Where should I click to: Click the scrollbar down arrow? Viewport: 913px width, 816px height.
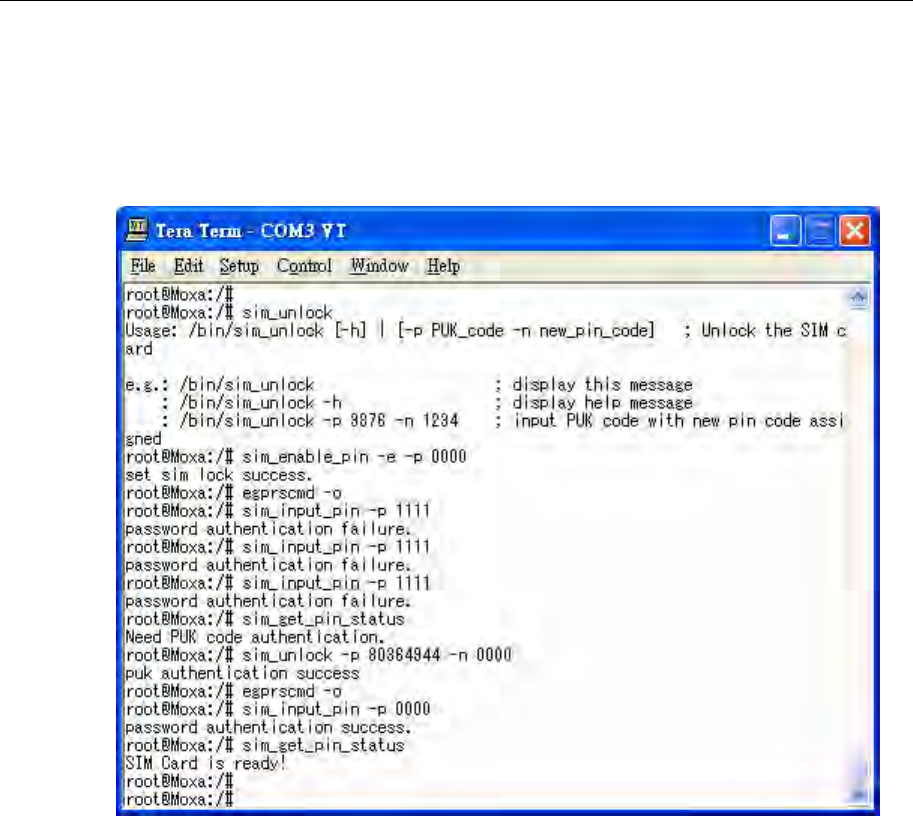pos(858,794)
